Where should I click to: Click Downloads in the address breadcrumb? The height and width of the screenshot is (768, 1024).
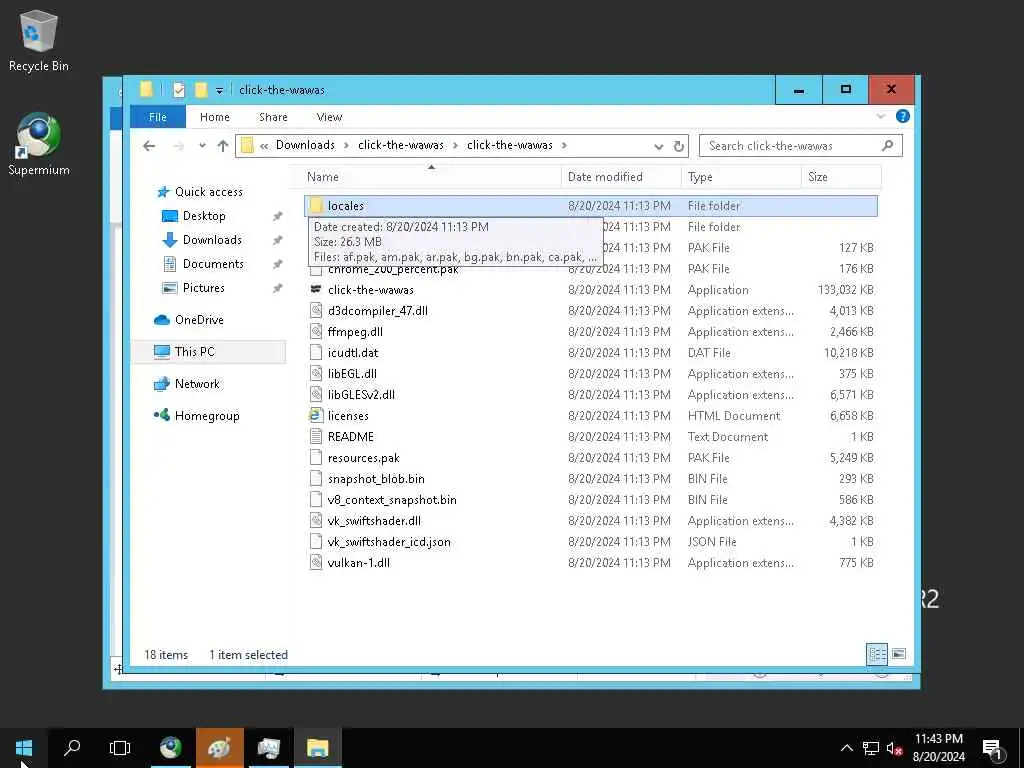305,145
